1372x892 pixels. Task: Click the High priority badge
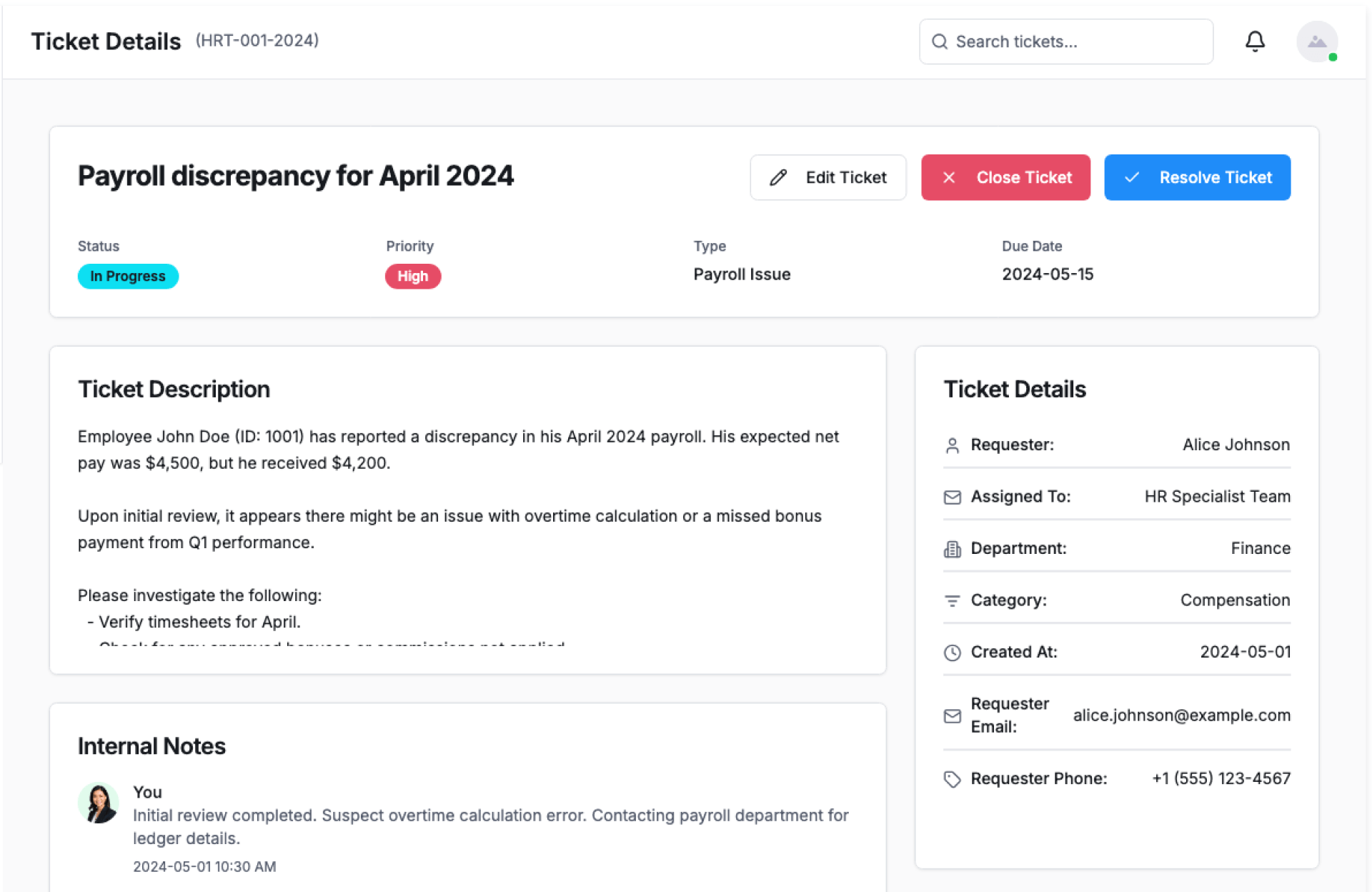[x=412, y=277]
